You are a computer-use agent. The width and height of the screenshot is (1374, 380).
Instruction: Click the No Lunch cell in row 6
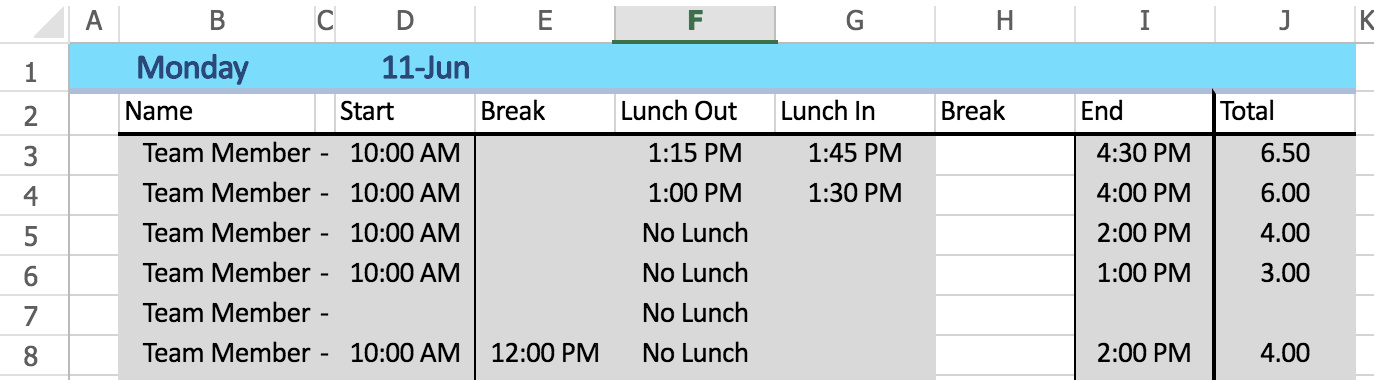point(695,273)
